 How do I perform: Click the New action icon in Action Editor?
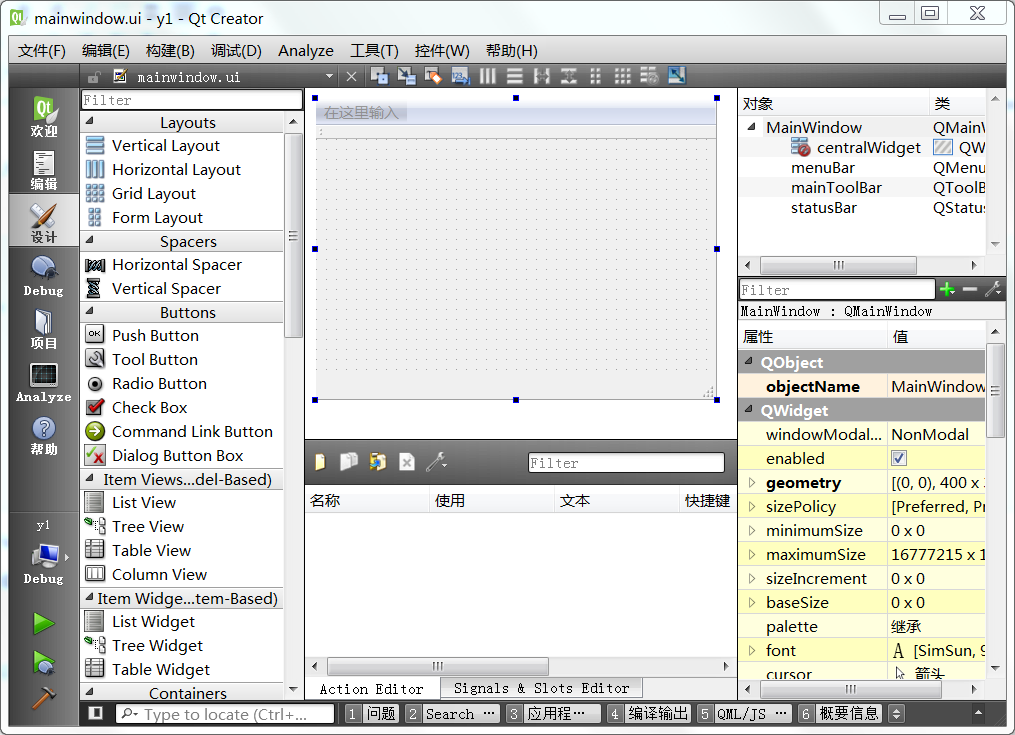(x=320, y=462)
